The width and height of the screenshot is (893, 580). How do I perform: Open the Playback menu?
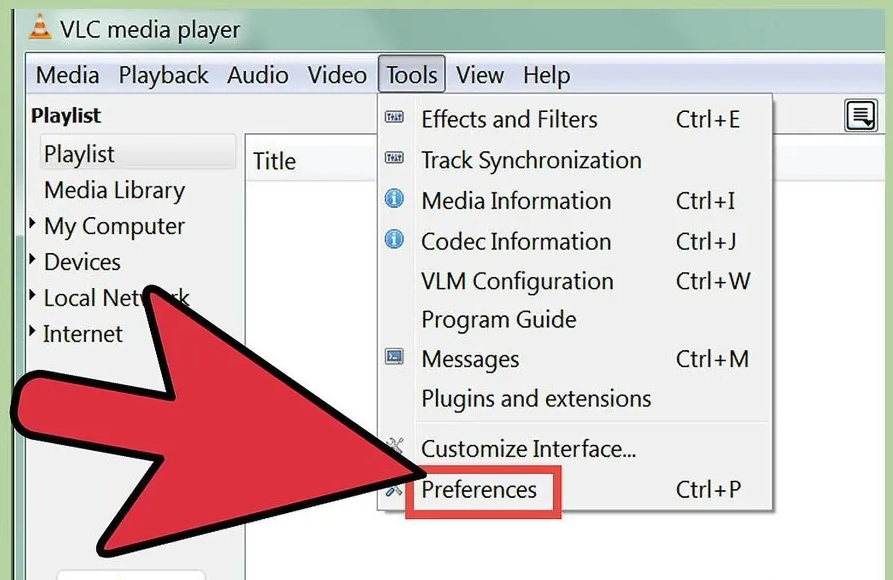(x=163, y=75)
